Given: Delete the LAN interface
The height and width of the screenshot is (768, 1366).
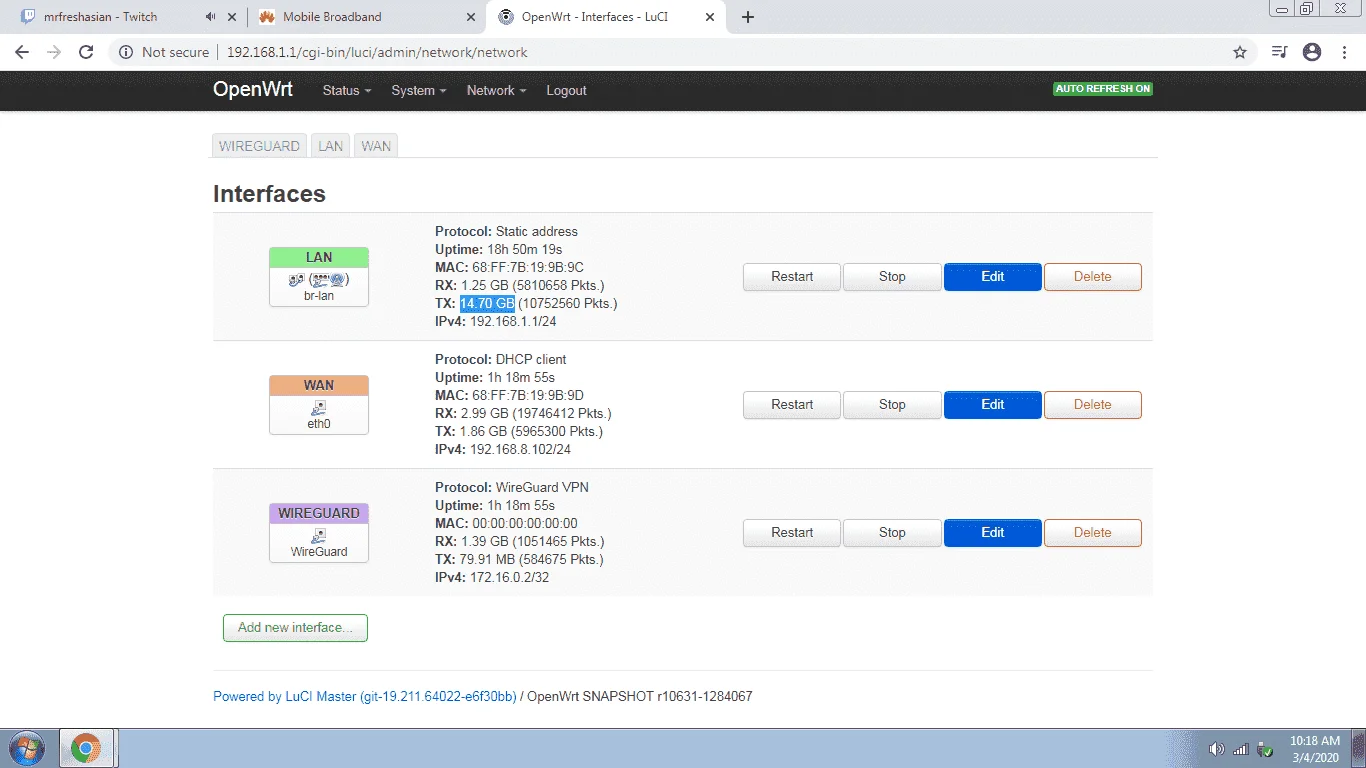Looking at the screenshot, I should point(1093,277).
